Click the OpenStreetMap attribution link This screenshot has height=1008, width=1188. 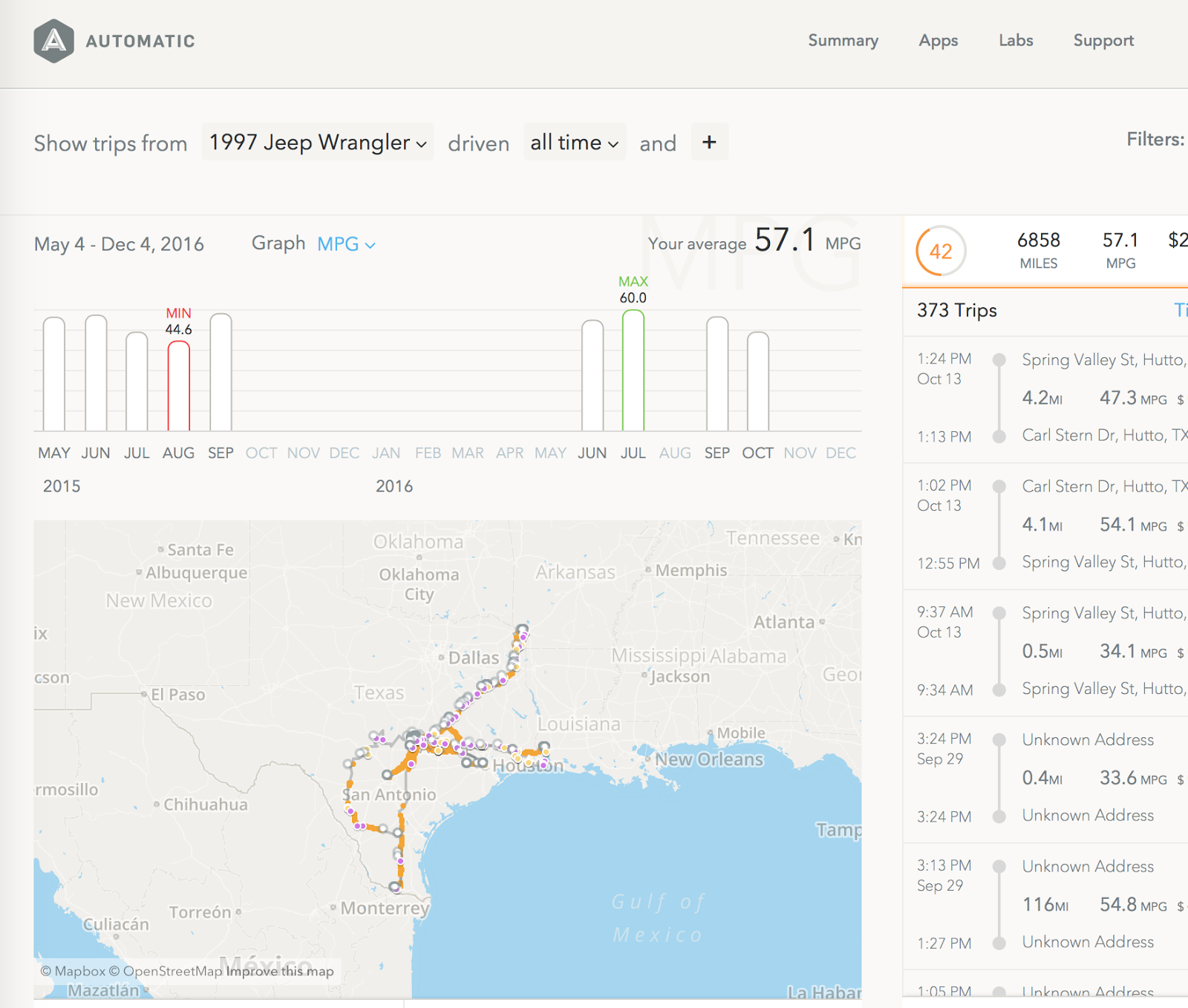(166, 971)
